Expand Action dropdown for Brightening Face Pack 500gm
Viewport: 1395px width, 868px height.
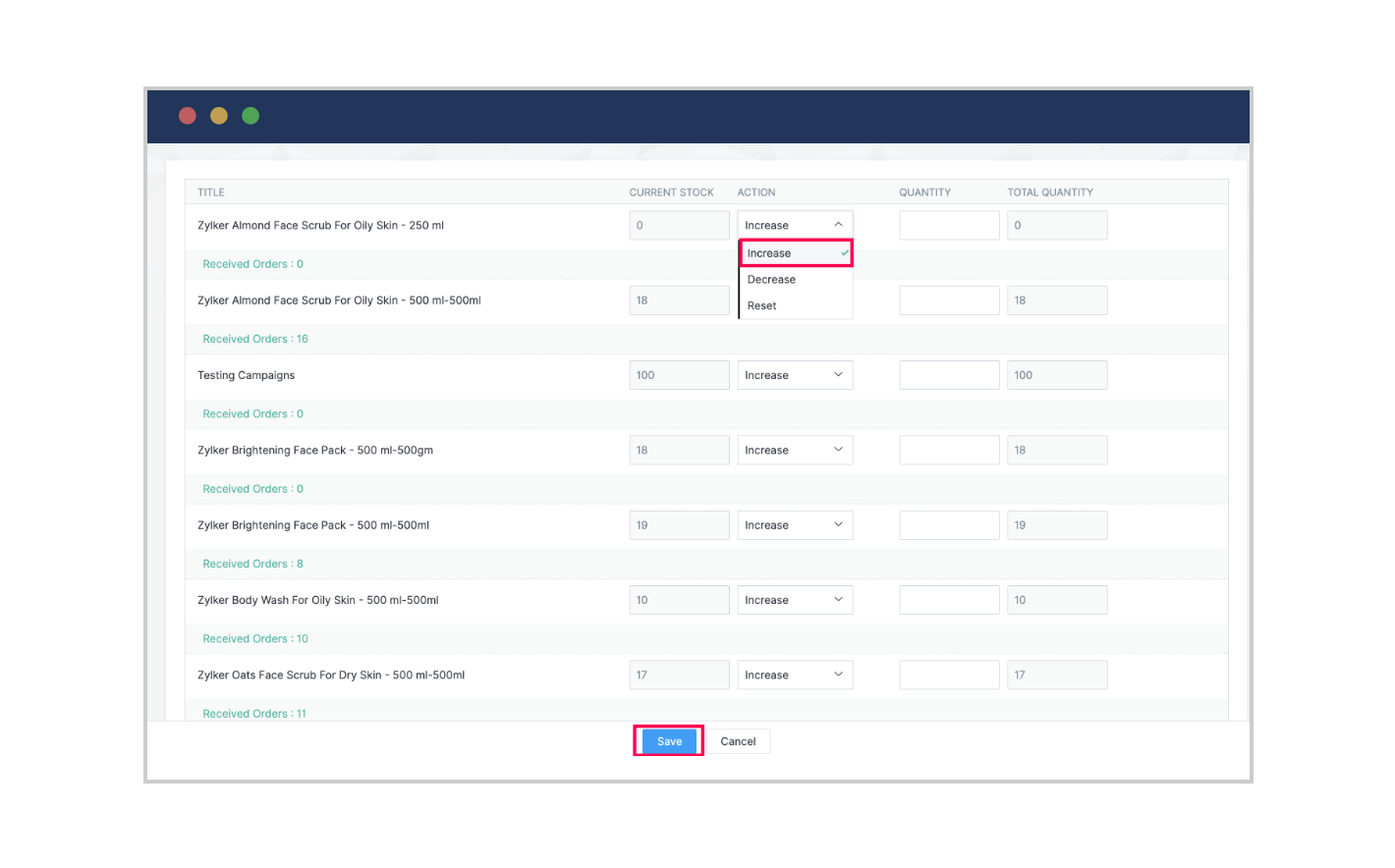point(795,450)
